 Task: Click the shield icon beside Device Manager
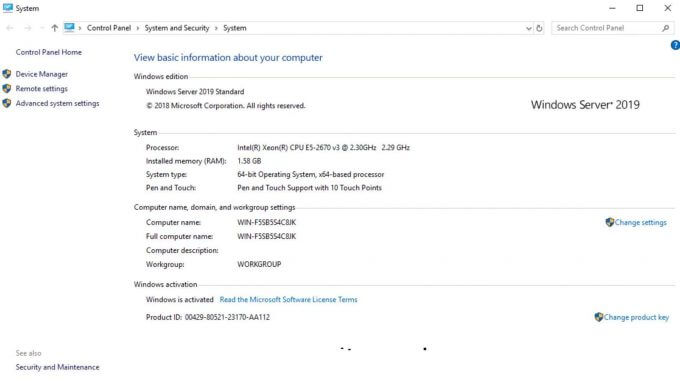click(7, 74)
